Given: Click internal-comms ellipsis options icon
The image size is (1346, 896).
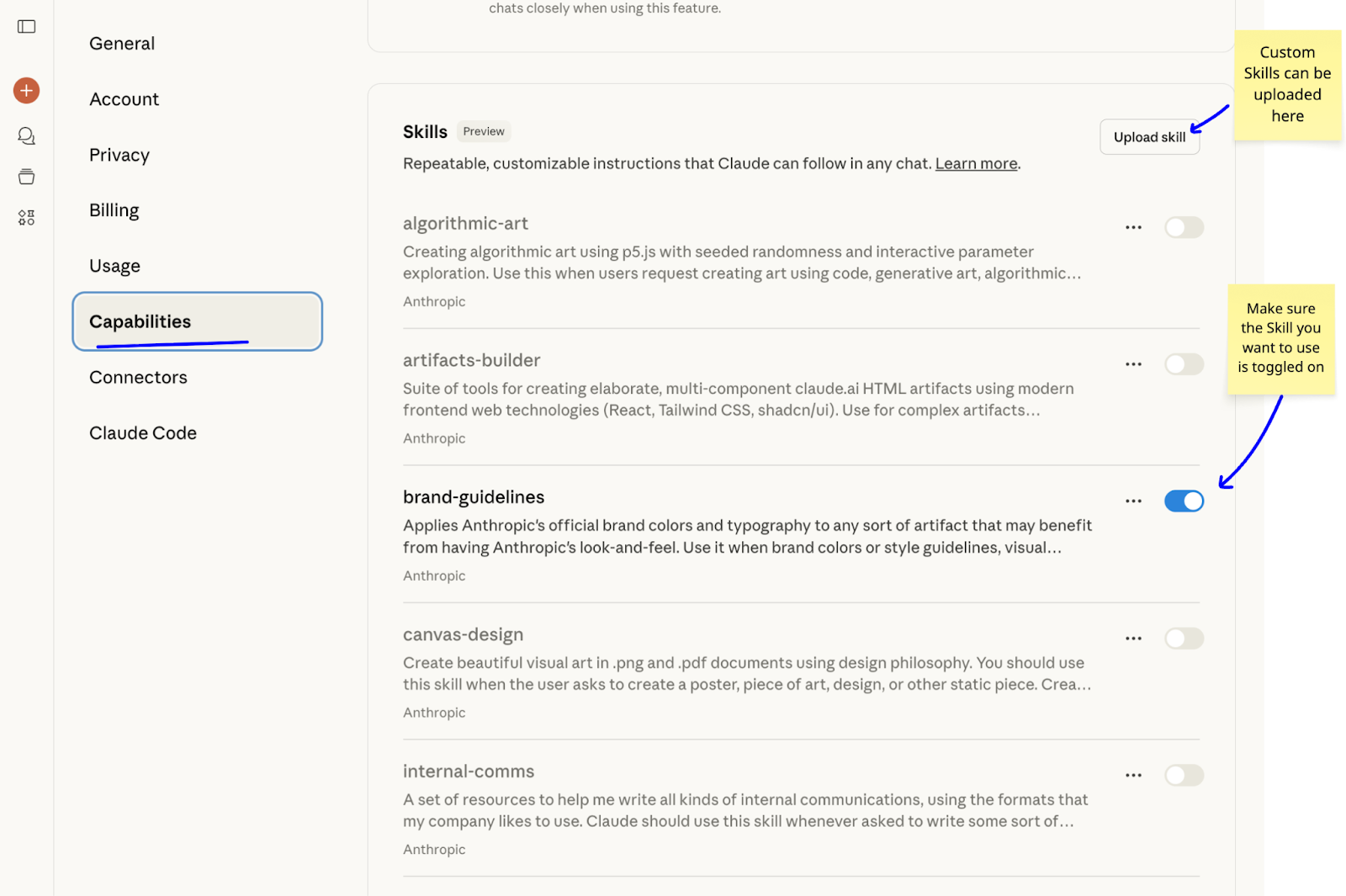Looking at the screenshot, I should coord(1133,776).
